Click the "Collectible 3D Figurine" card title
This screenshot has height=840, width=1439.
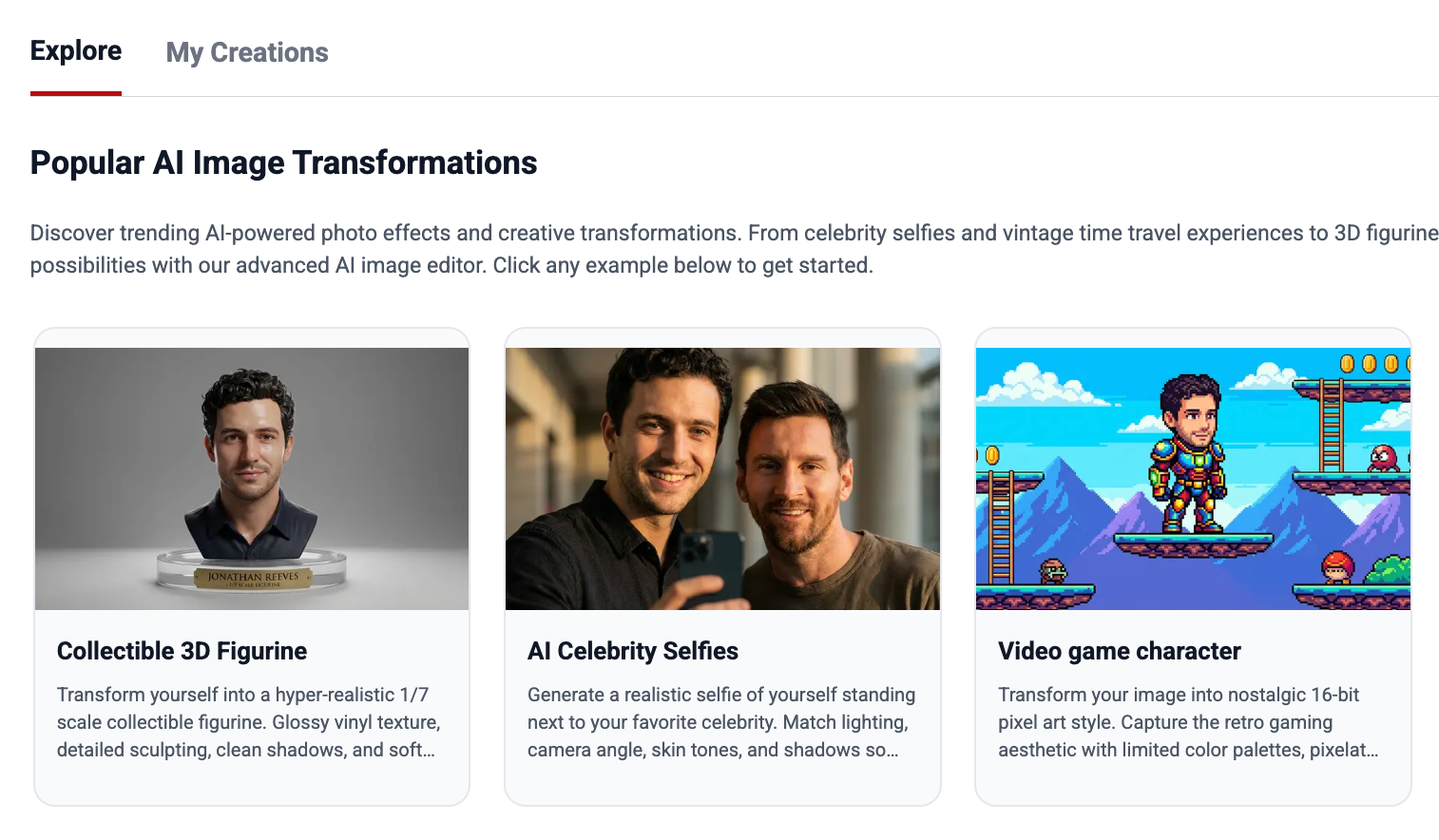[182, 651]
